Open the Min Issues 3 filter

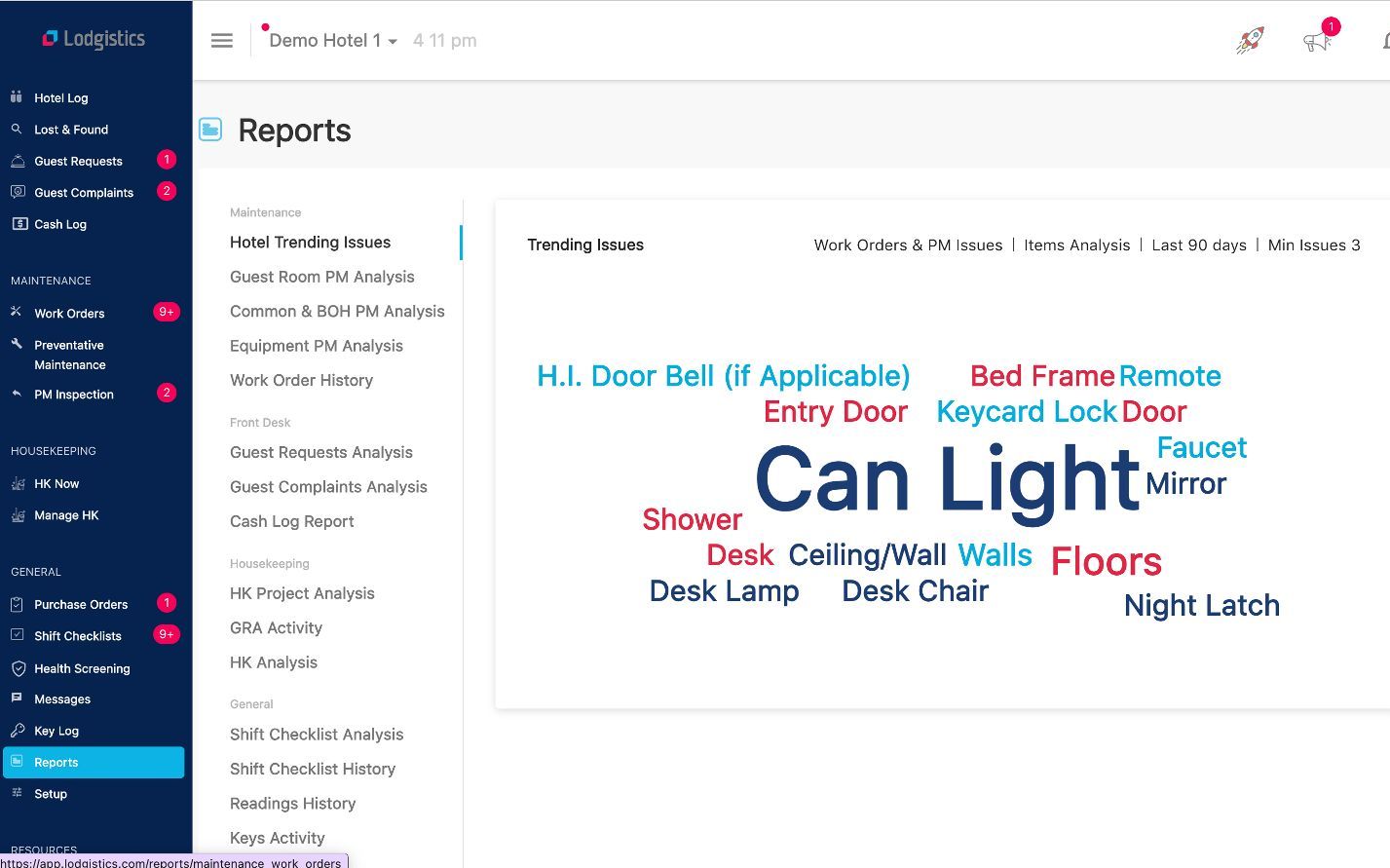point(1314,245)
